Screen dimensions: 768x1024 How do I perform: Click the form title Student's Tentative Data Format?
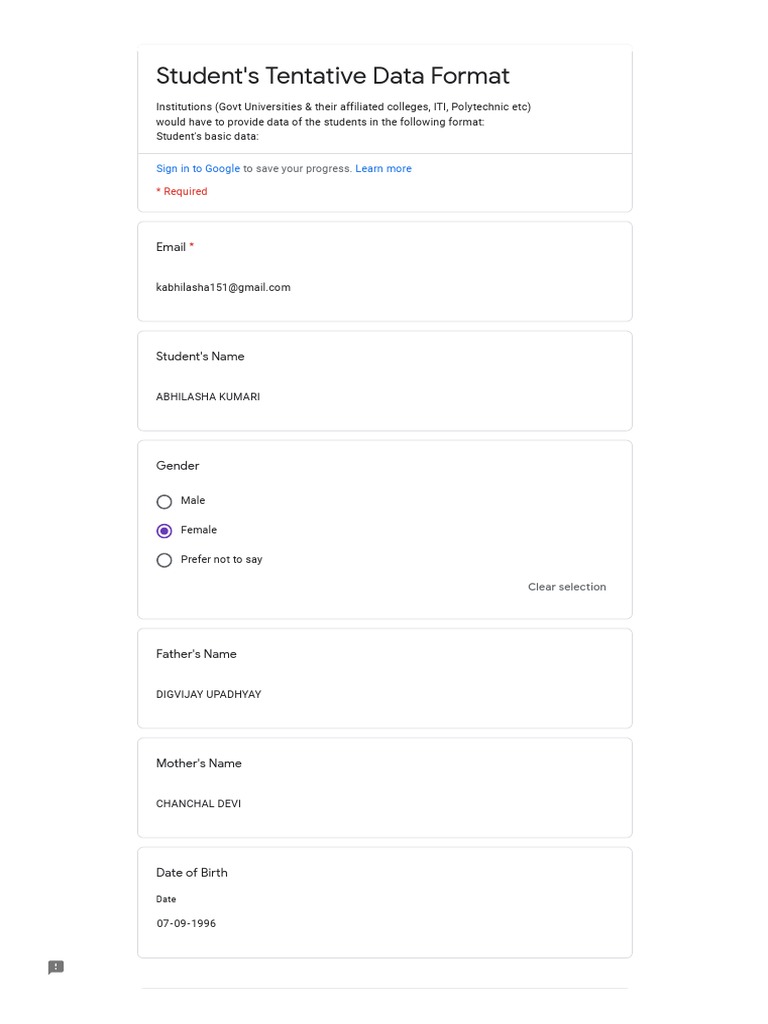pyautogui.click(x=332, y=76)
